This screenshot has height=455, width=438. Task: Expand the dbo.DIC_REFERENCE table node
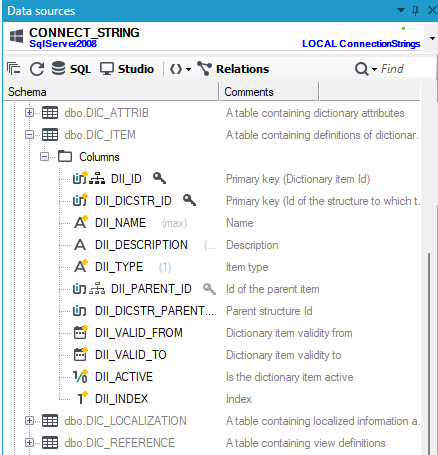pos(29,443)
